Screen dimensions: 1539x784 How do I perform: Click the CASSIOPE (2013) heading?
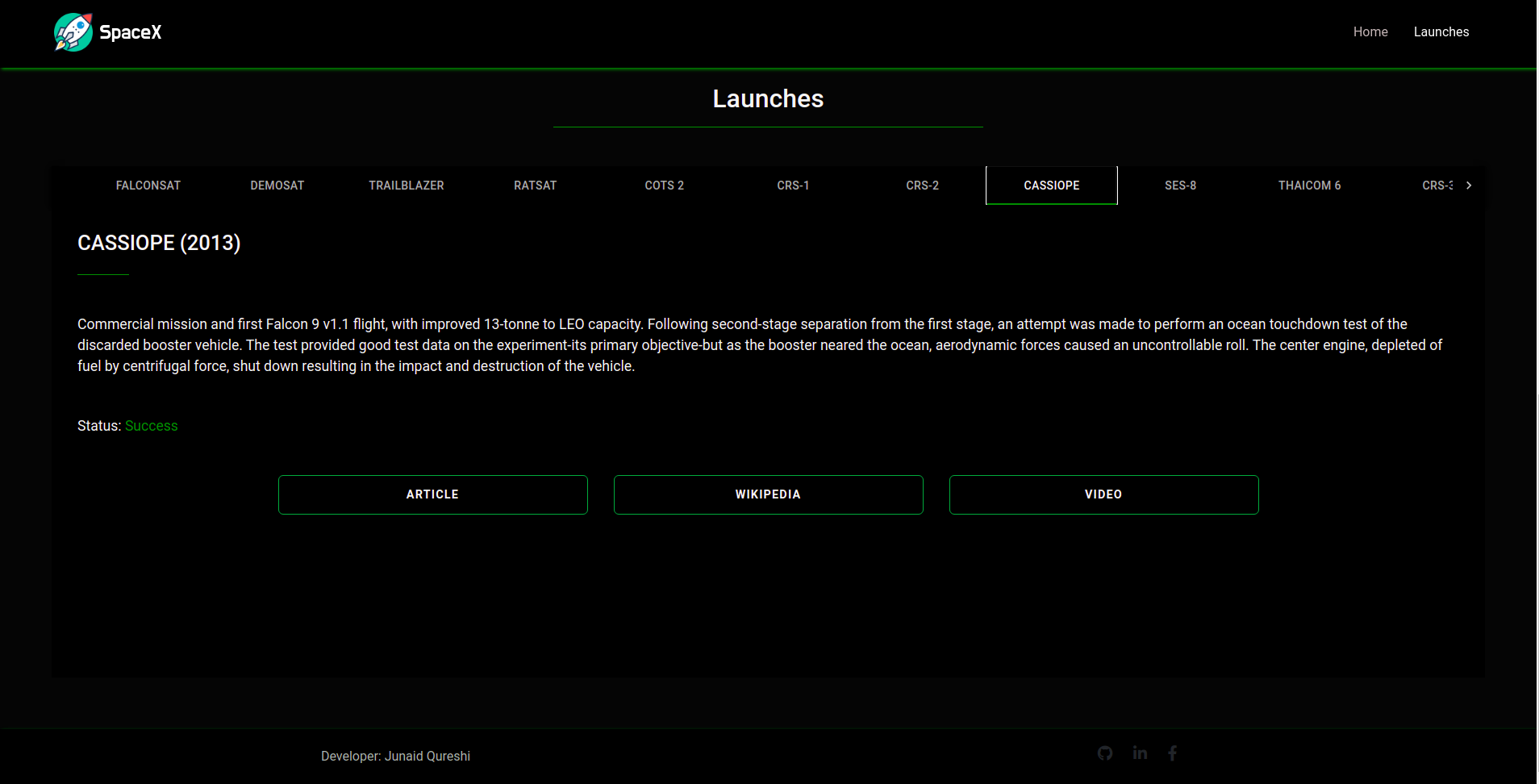(x=159, y=243)
